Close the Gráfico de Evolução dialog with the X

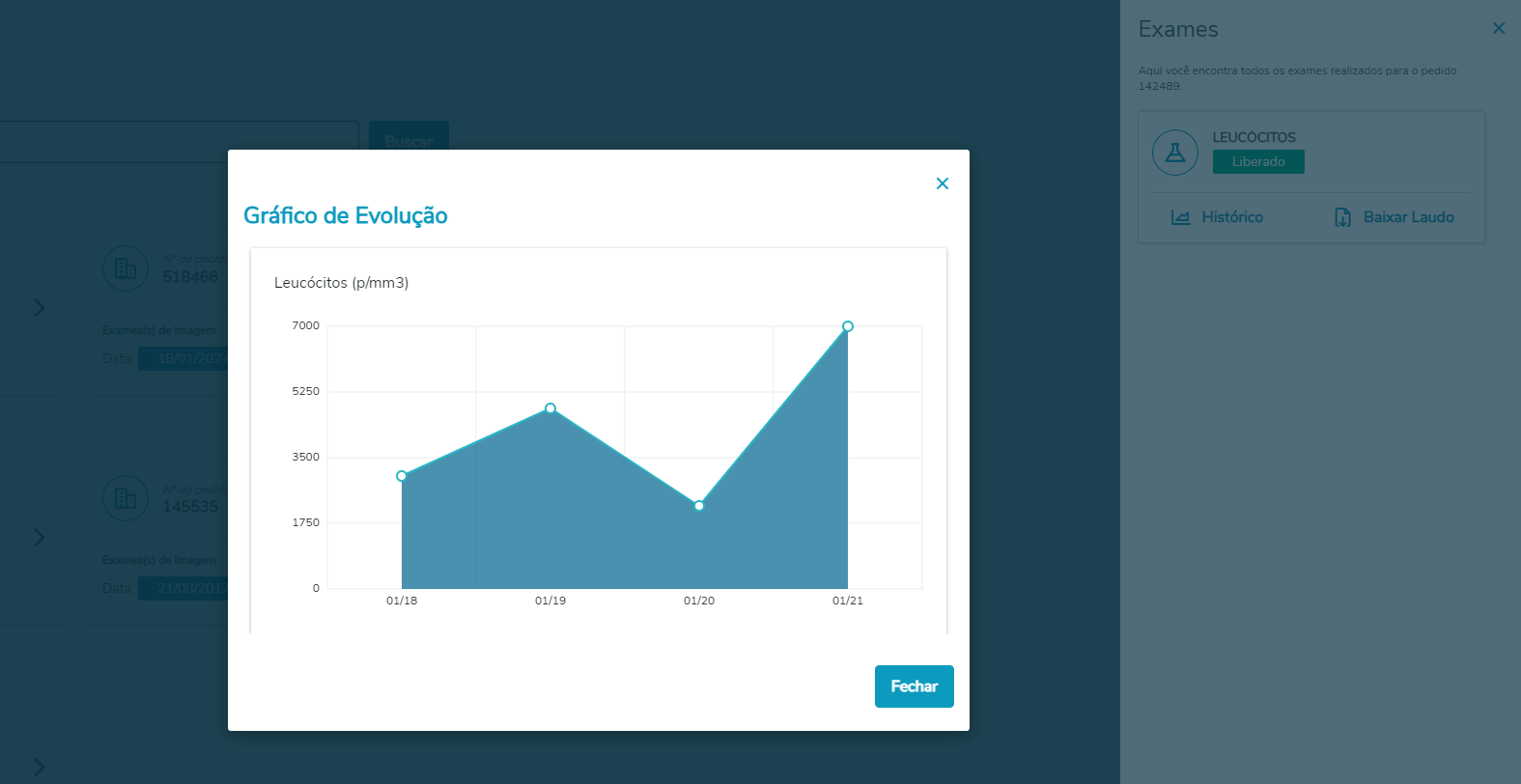click(943, 183)
